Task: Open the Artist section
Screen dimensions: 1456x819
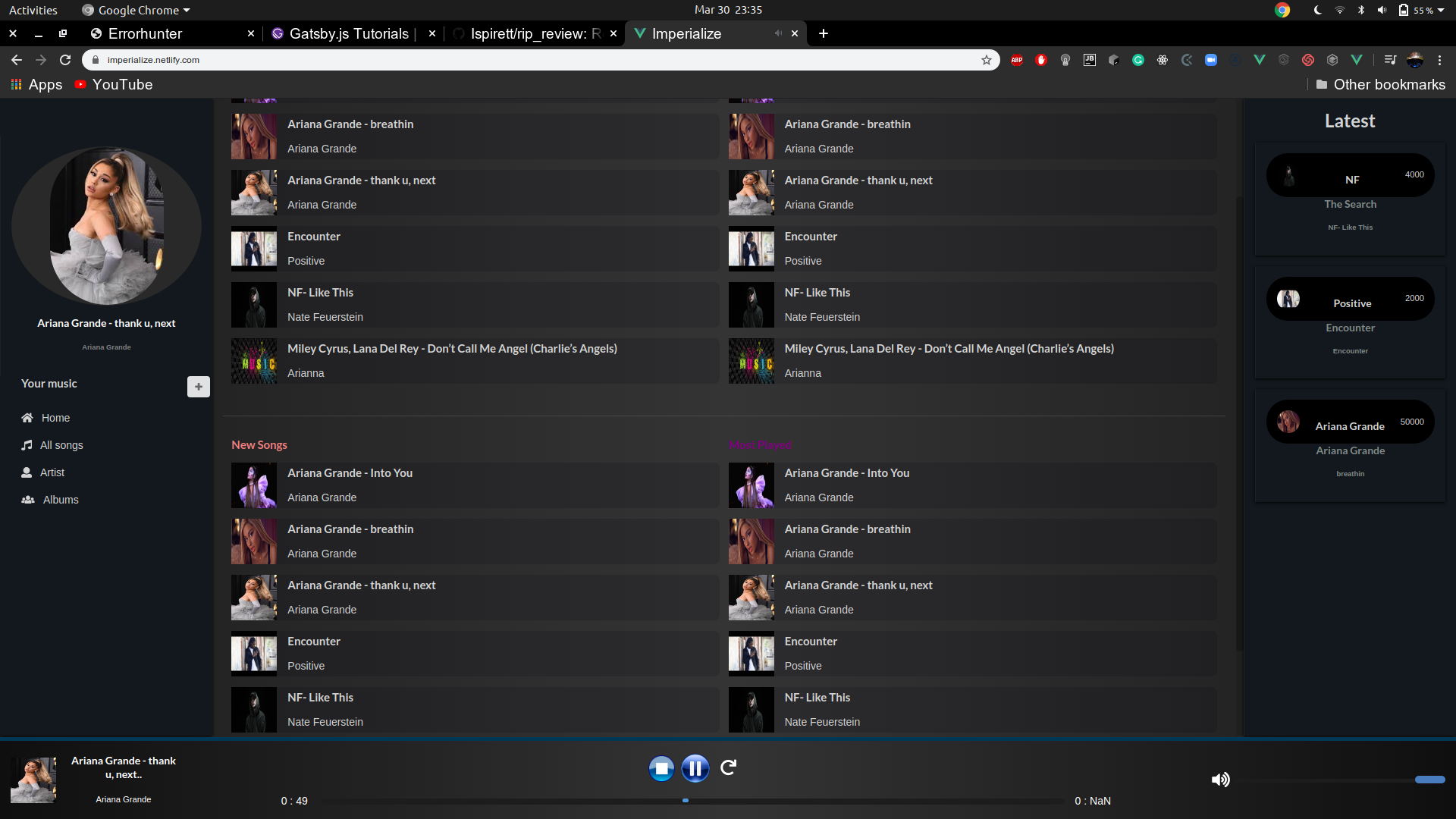Action: point(52,472)
